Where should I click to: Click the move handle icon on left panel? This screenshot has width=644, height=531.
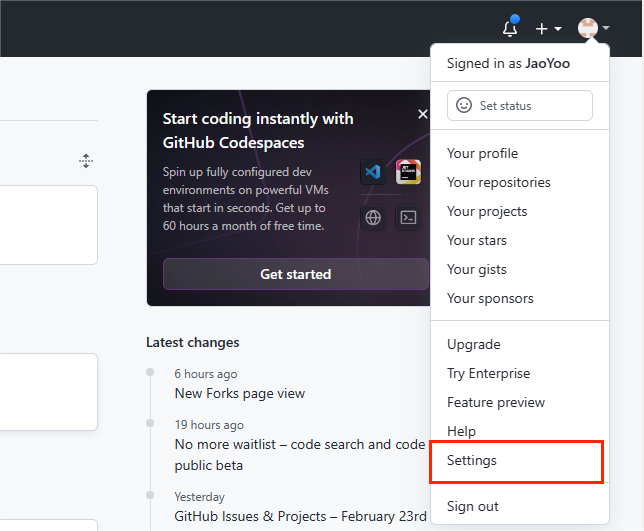pos(86,161)
